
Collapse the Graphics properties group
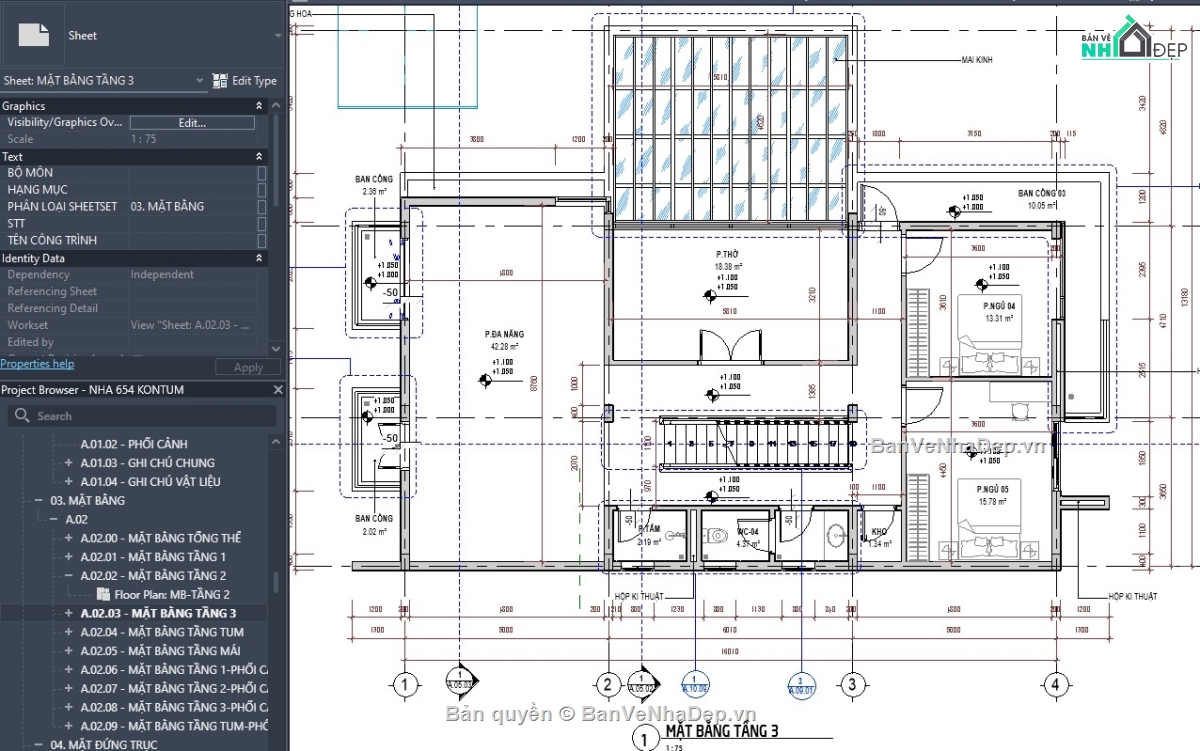coord(260,106)
